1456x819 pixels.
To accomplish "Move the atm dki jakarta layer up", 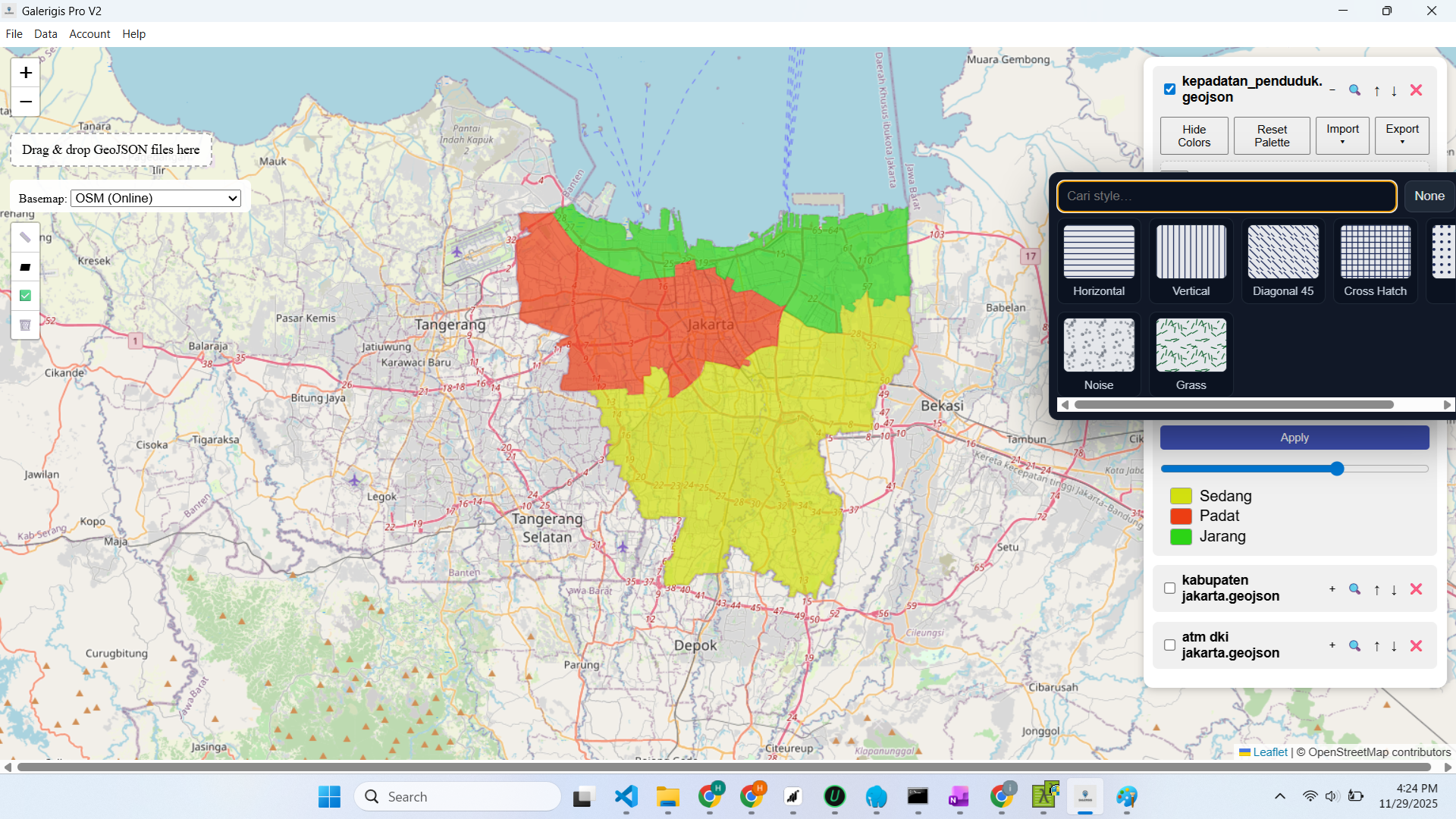I will [1376, 646].
